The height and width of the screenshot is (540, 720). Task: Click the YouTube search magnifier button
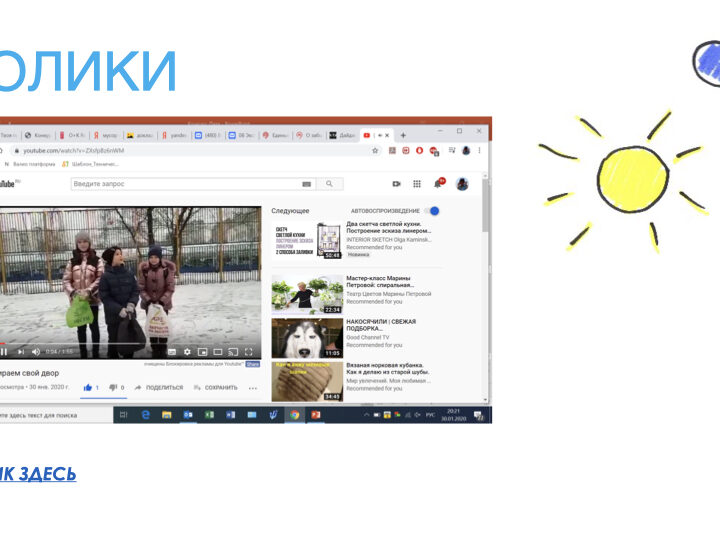(x=330, y=184)
